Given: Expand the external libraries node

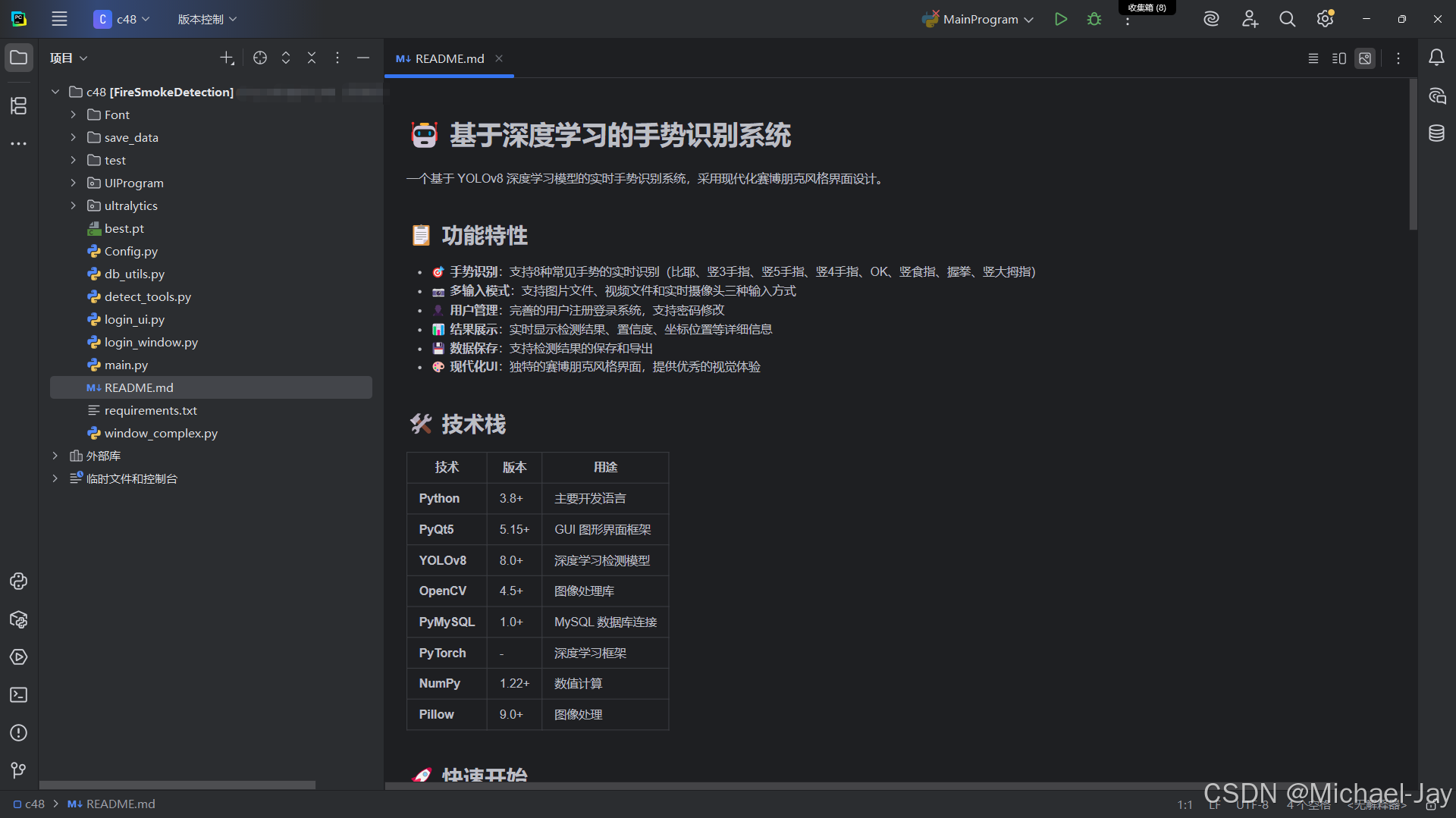Looking at the screenshot, I should click(x=55, y=456).
